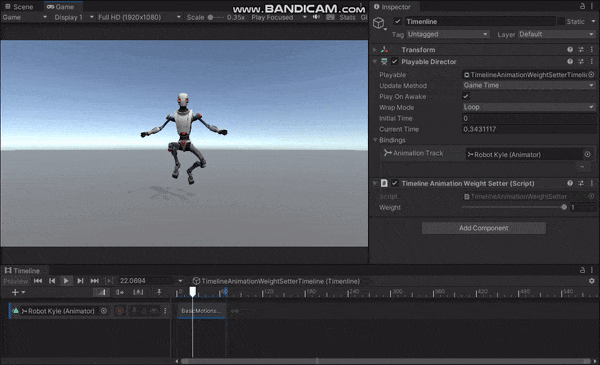Viewport: 600px width, 365px height.
Task: Pick object for the Script field
Action: pyautogui.click(x=591, y=196)
